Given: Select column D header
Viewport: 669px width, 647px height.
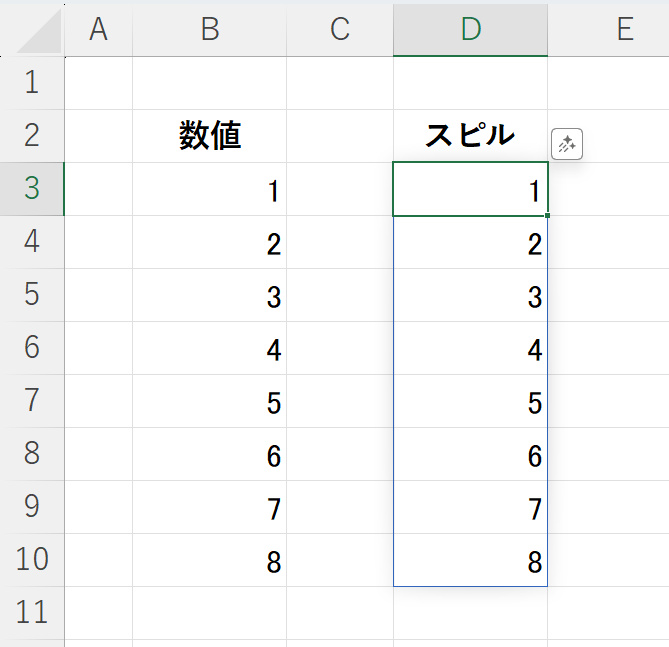Looking at the screenshot, I should pyautogui.click(x=470, y=30).
